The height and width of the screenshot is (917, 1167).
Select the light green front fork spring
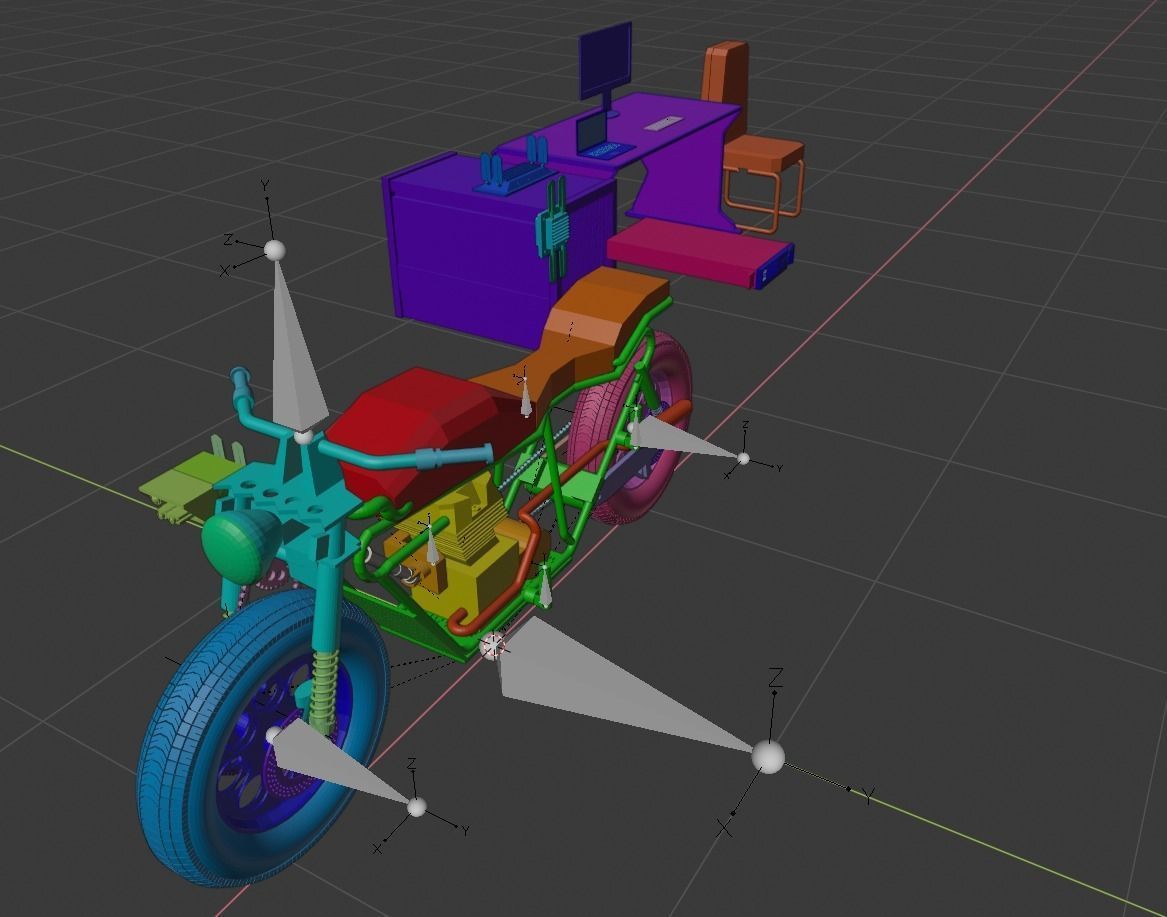click(x=324, y=692)
